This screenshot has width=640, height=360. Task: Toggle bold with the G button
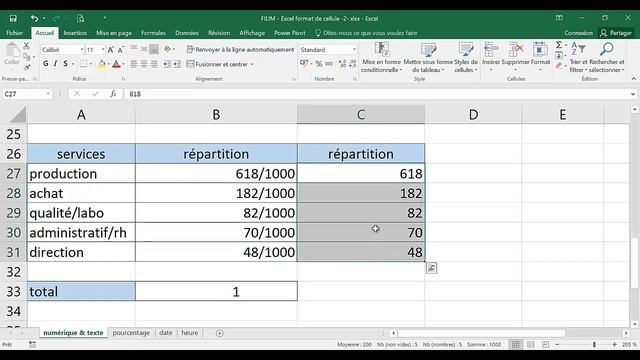[46, 64]
